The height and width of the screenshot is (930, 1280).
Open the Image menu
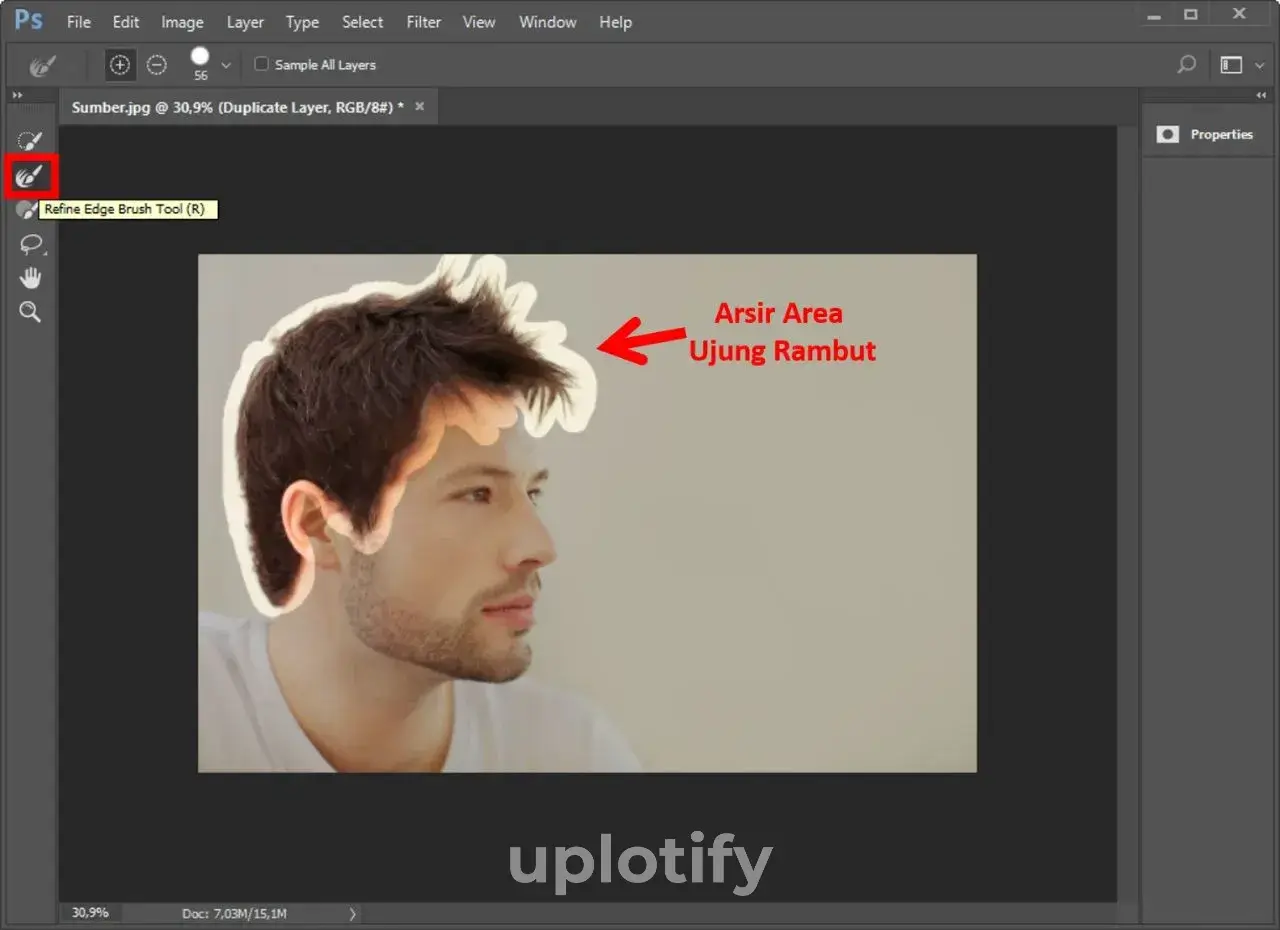point(182,21)
